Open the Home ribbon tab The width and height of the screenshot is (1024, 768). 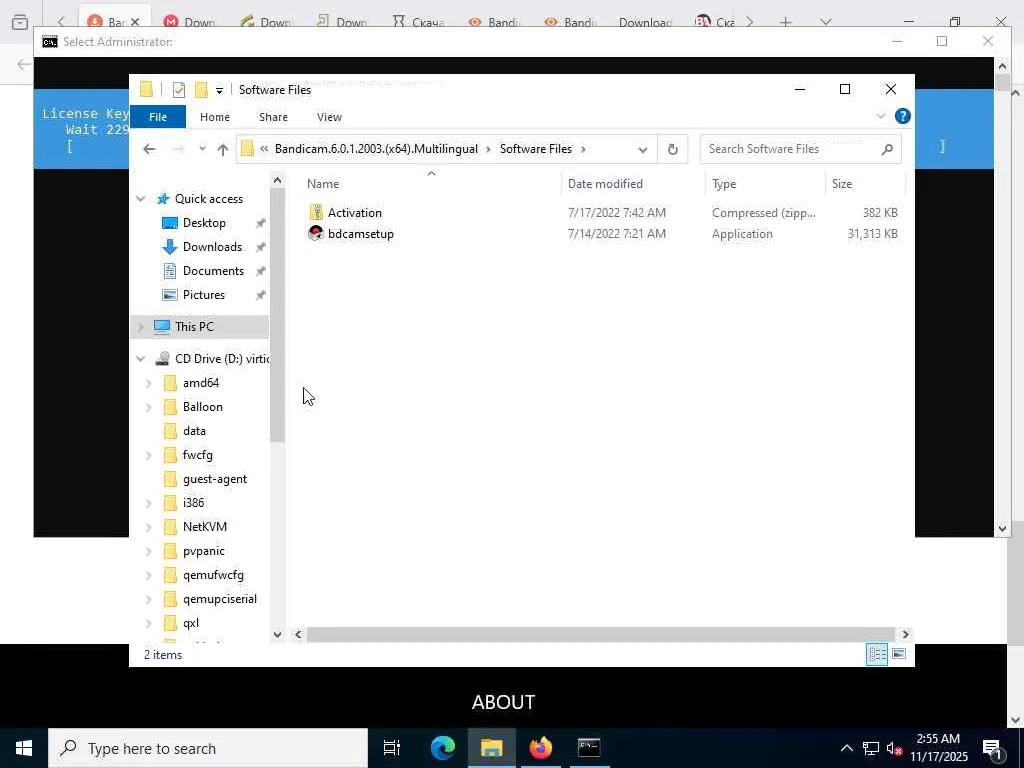tap(215, 117)
